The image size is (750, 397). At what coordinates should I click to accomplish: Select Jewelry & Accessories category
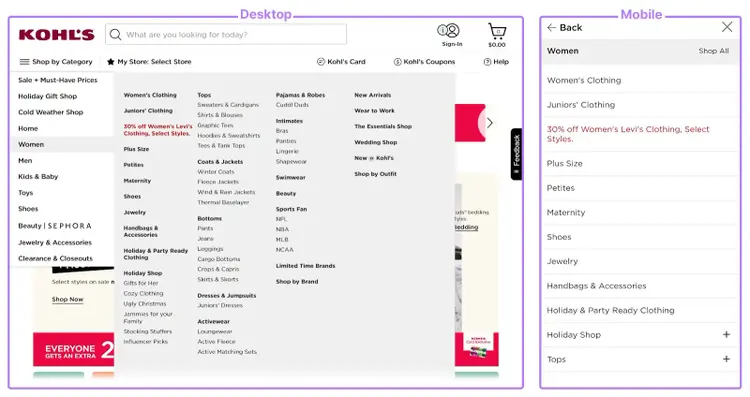coord(55,243)
